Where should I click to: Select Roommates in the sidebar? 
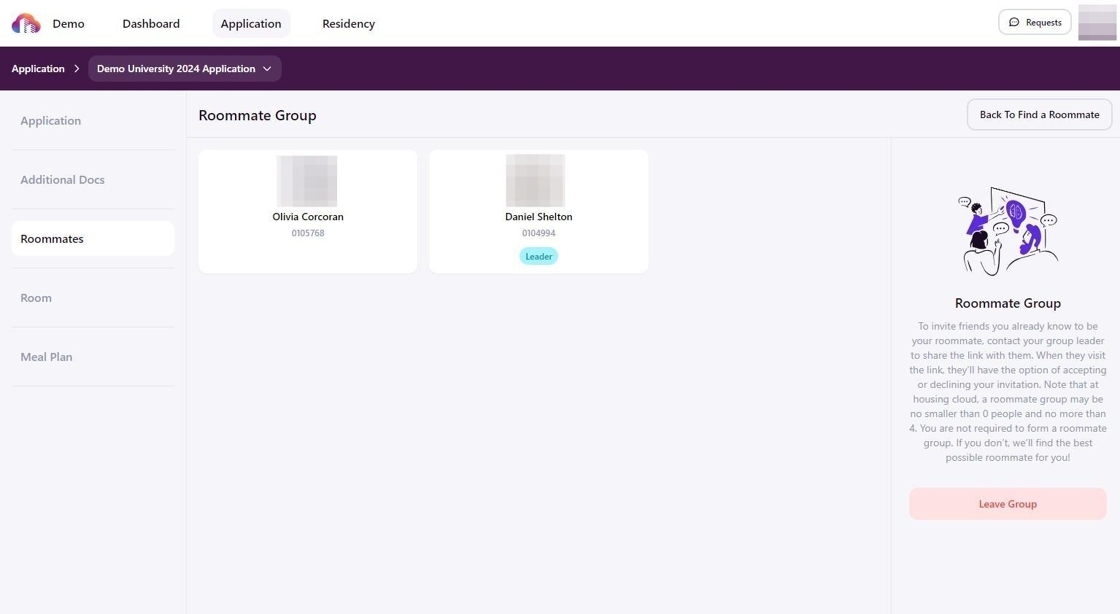click(52, 239)
